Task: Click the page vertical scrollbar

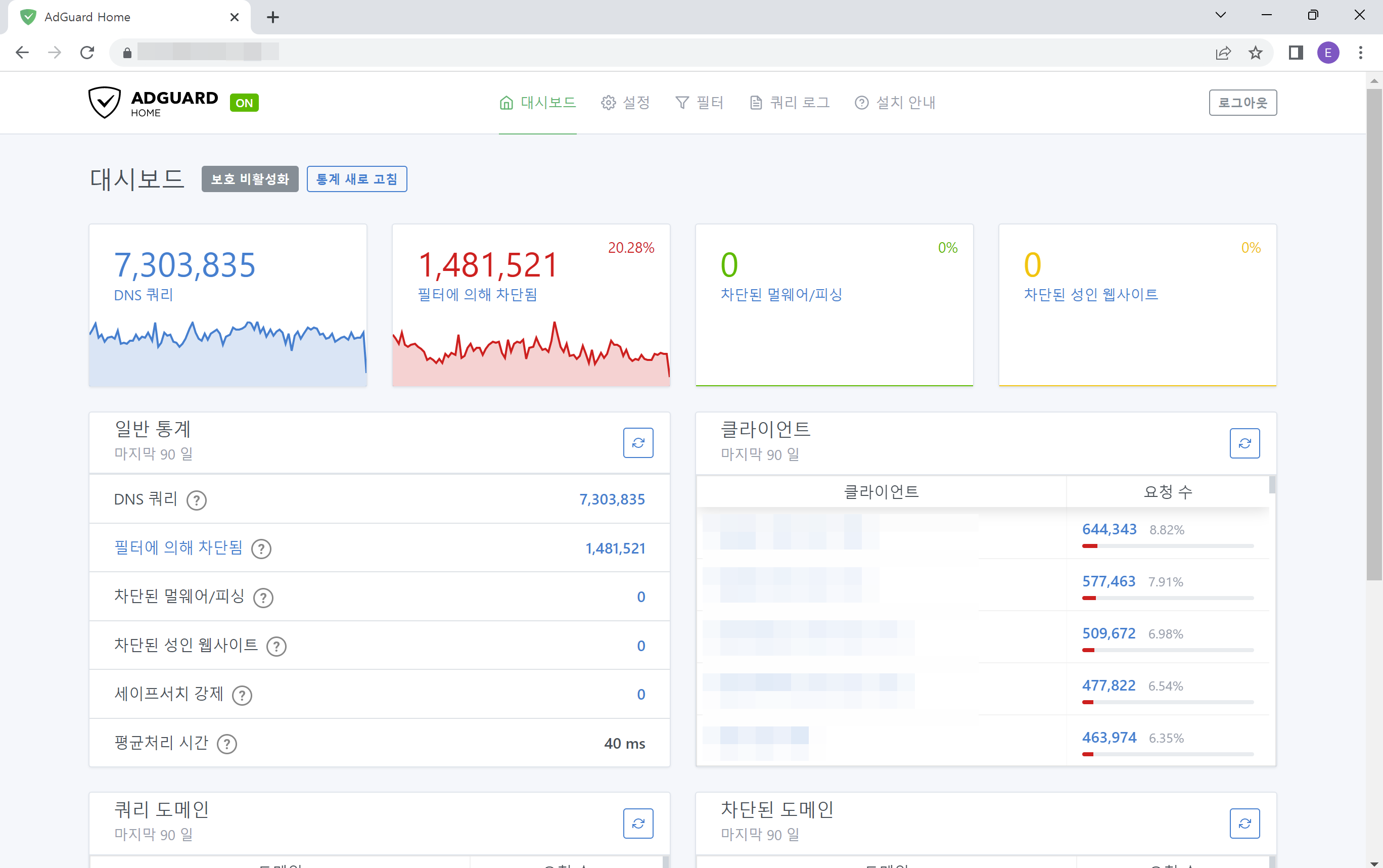Action: click(1374, 333)
